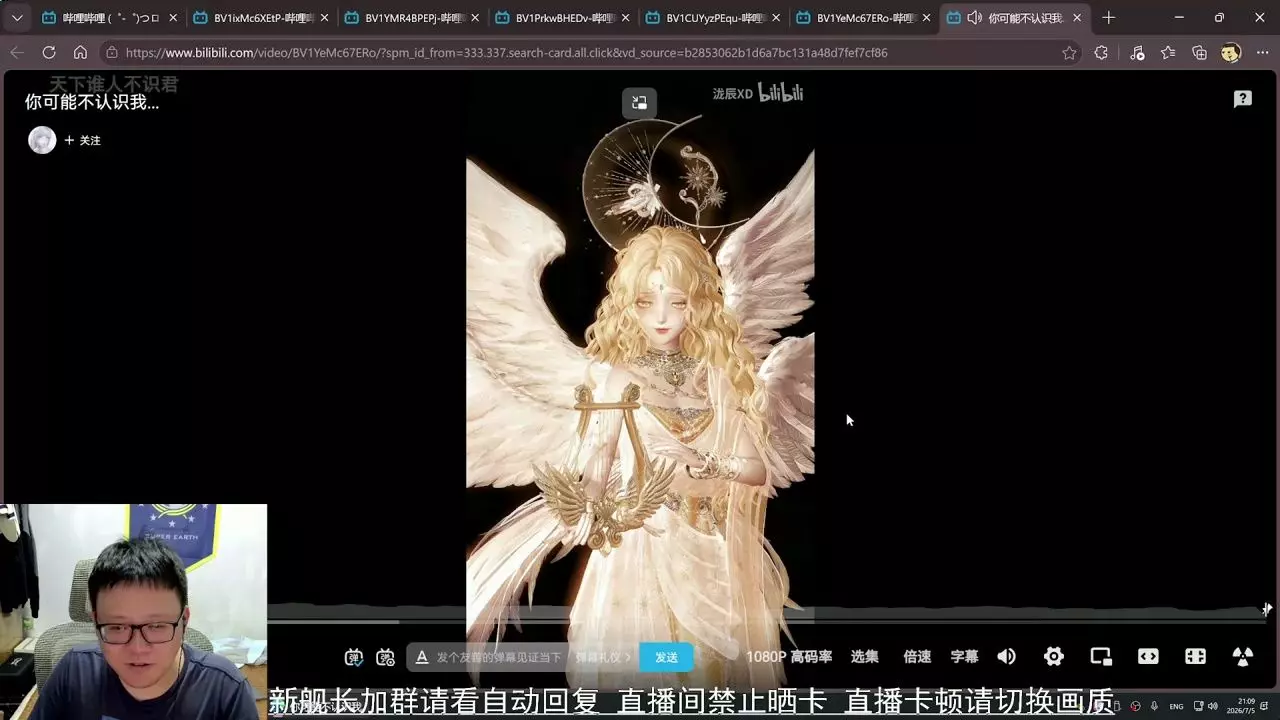The image size is (1280, 720).
Task: Open the uploader avatar
Action: [42, 140]
